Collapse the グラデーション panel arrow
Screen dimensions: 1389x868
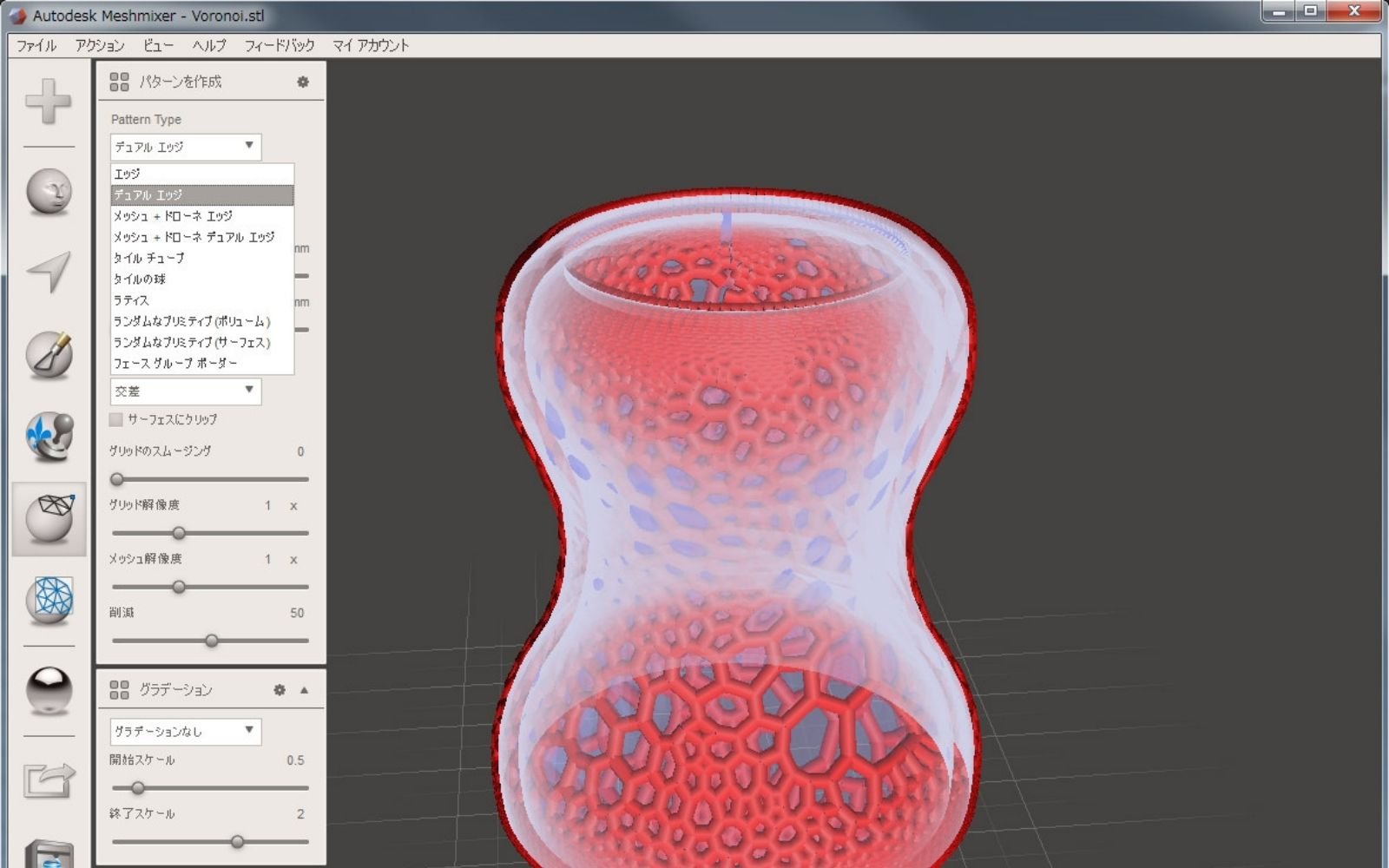tap(304, 690)
